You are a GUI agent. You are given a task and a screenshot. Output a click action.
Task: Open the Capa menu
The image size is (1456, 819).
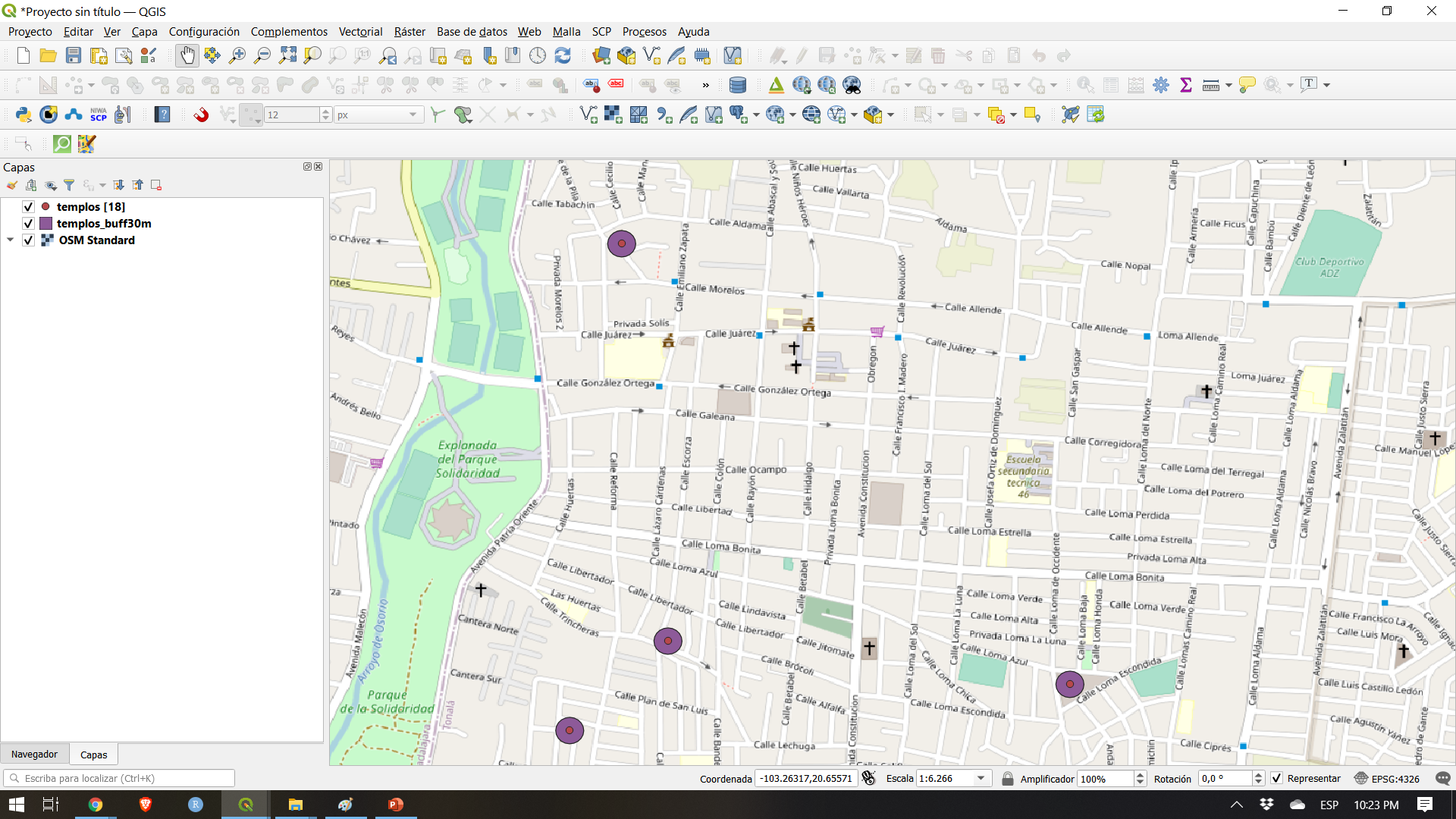pyautogui.click(x=144, y=32)
